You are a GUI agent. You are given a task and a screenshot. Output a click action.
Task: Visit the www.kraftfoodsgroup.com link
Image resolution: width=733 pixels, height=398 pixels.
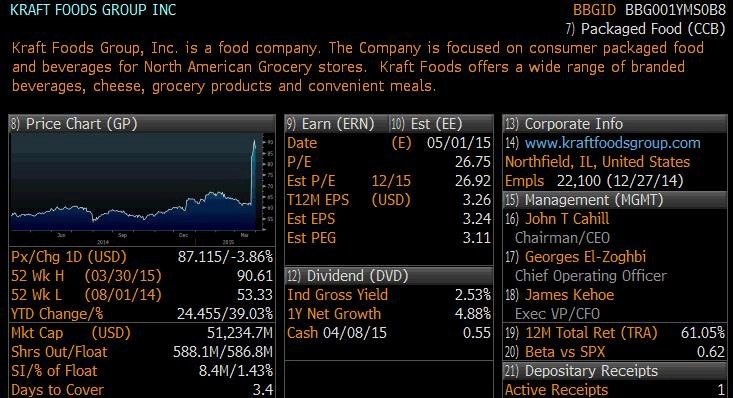click(612, 143)
